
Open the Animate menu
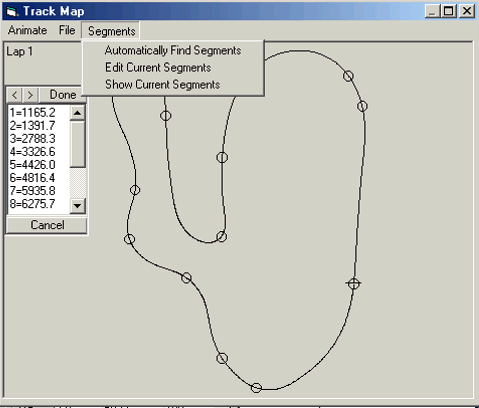[x=27, y=30]
